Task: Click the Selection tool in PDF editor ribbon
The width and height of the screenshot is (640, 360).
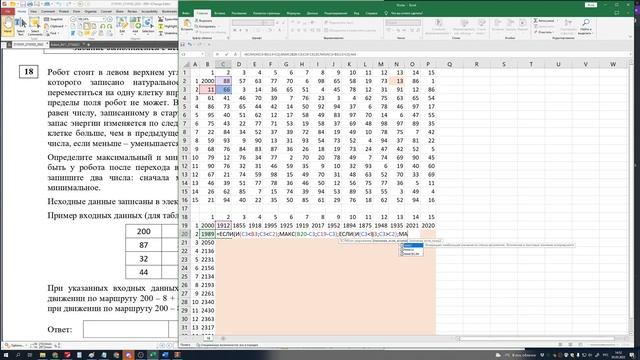Action: 148,25
